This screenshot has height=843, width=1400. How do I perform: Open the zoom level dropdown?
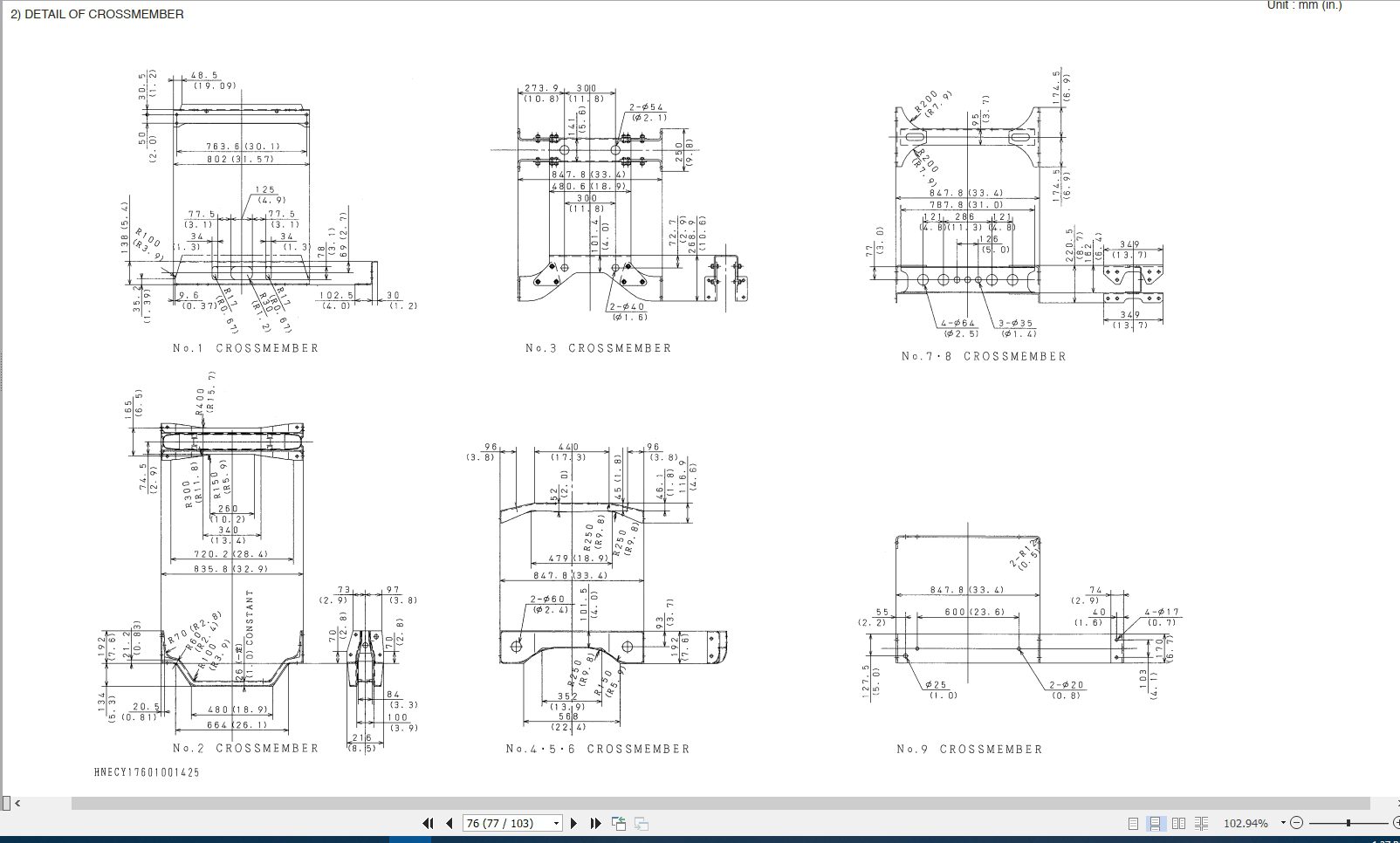[x=1283, y=823]
